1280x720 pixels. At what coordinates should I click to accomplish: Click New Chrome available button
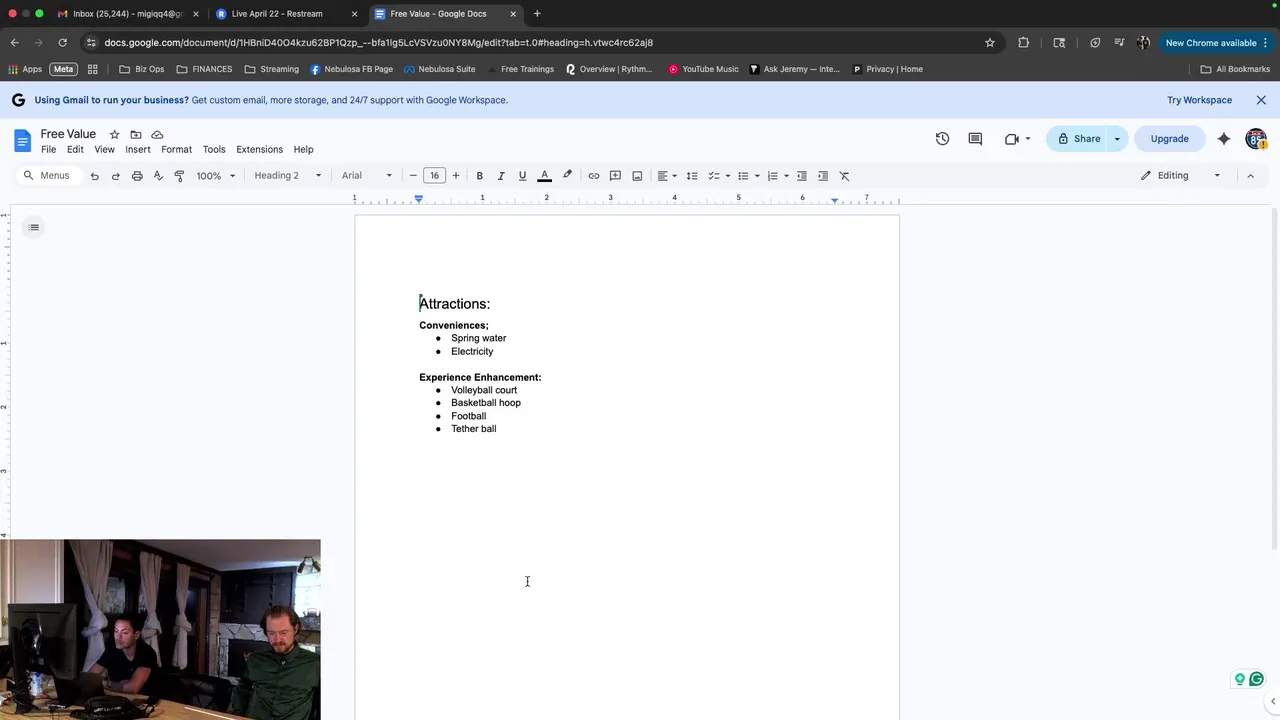[1217, 43]
